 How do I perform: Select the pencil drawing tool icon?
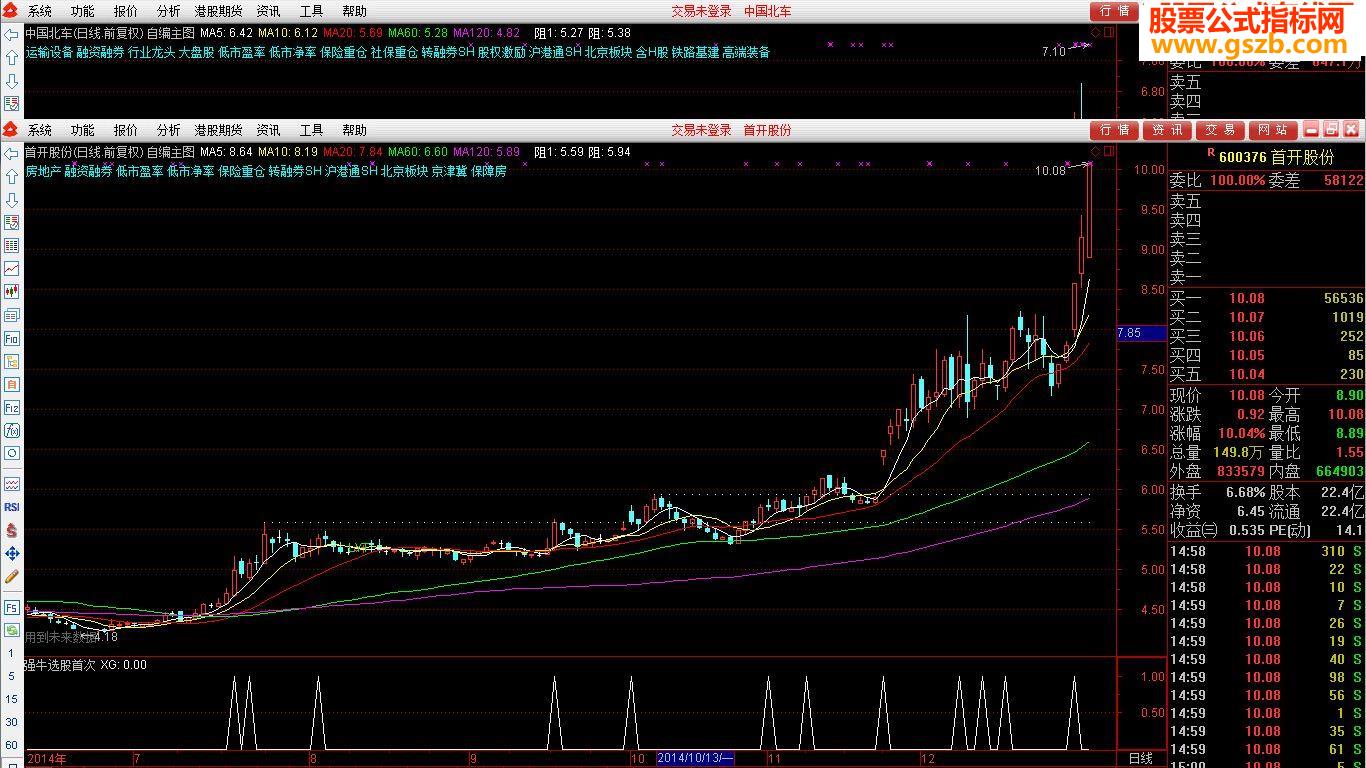(x=11, y=576)
